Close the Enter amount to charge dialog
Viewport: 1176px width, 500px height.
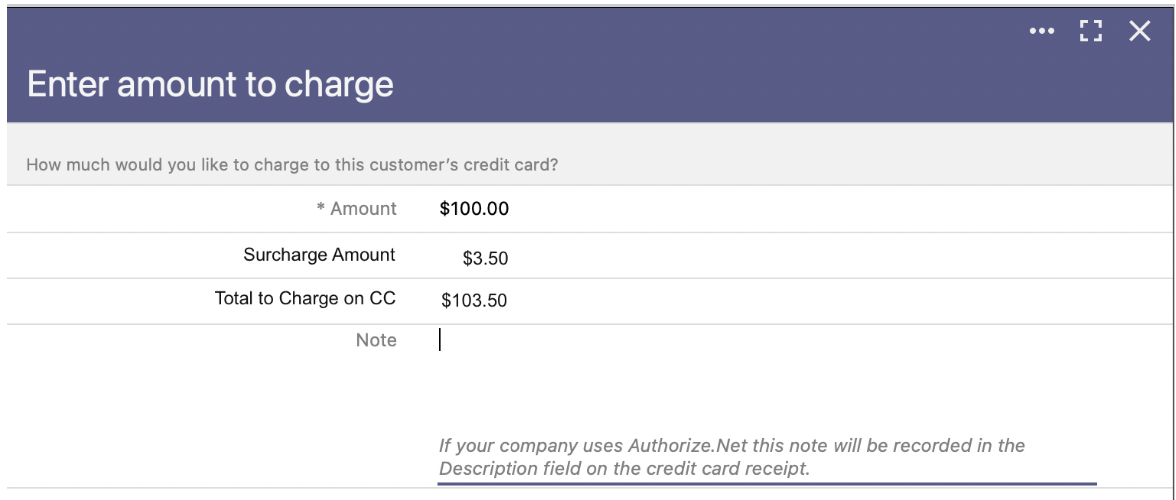[1139, 31]
